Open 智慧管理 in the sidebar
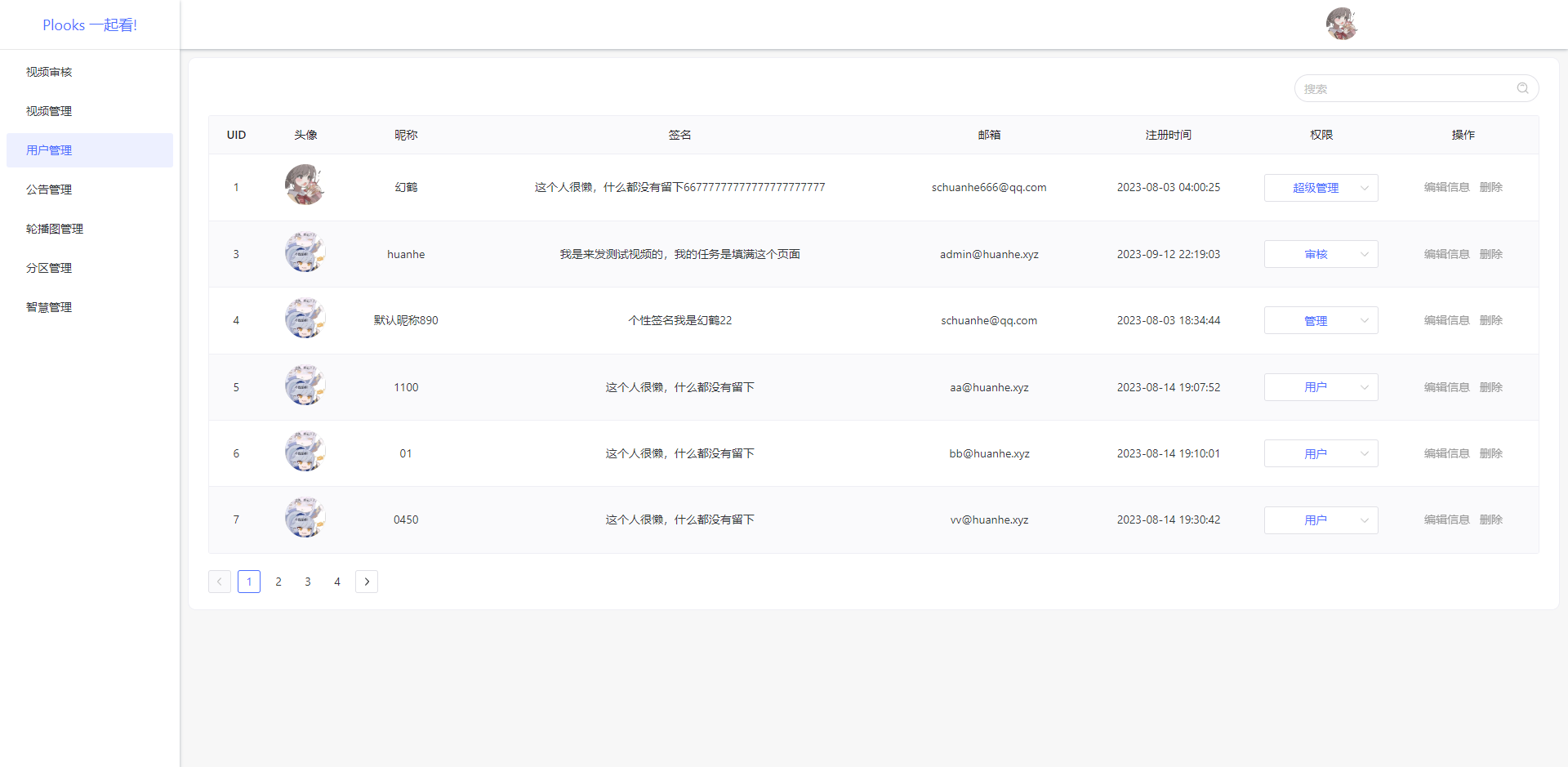The image size is (1568, 767). point(48,306)
